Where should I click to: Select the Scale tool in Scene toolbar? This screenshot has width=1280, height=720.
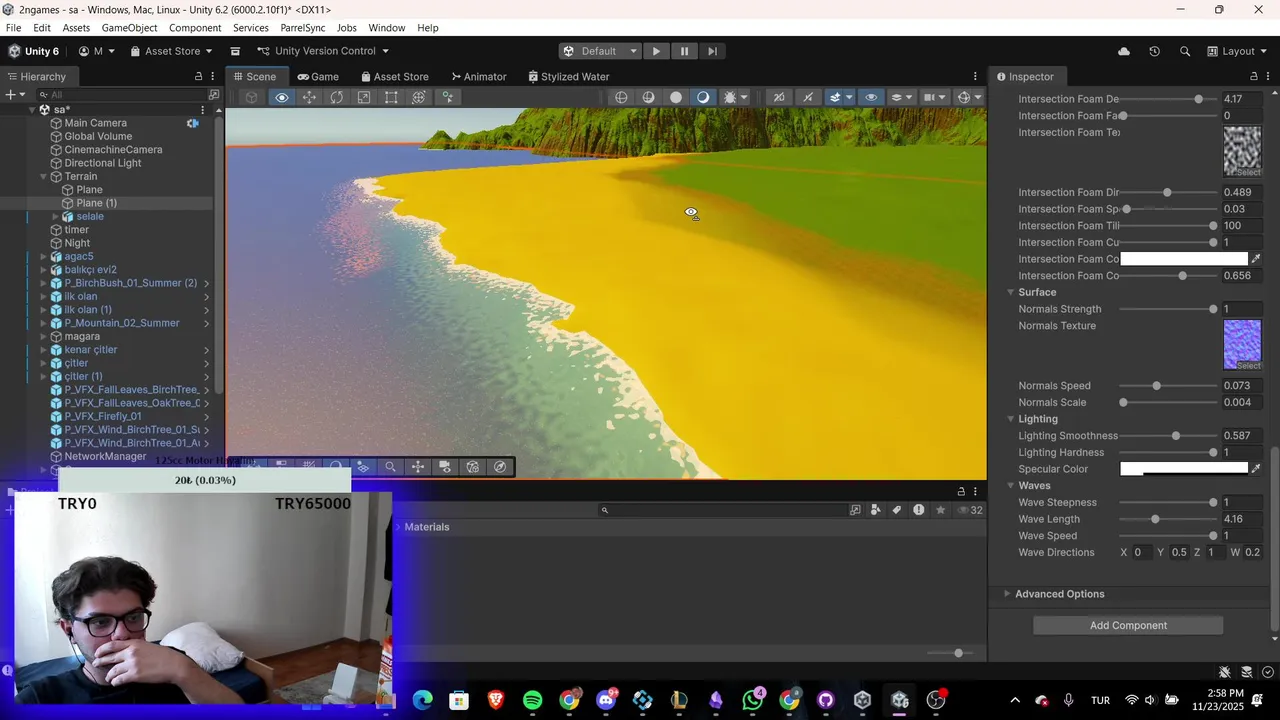tap(364, 97)
